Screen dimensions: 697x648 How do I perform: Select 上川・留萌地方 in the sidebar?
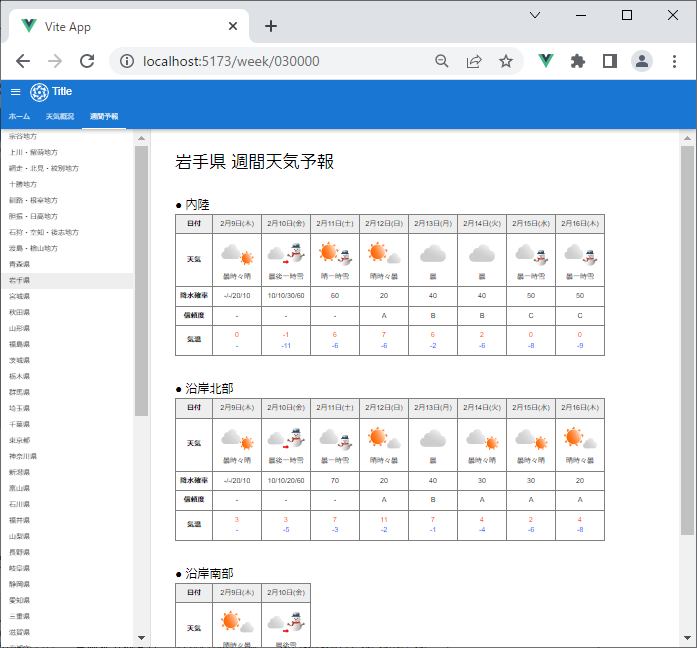(67, 152)
